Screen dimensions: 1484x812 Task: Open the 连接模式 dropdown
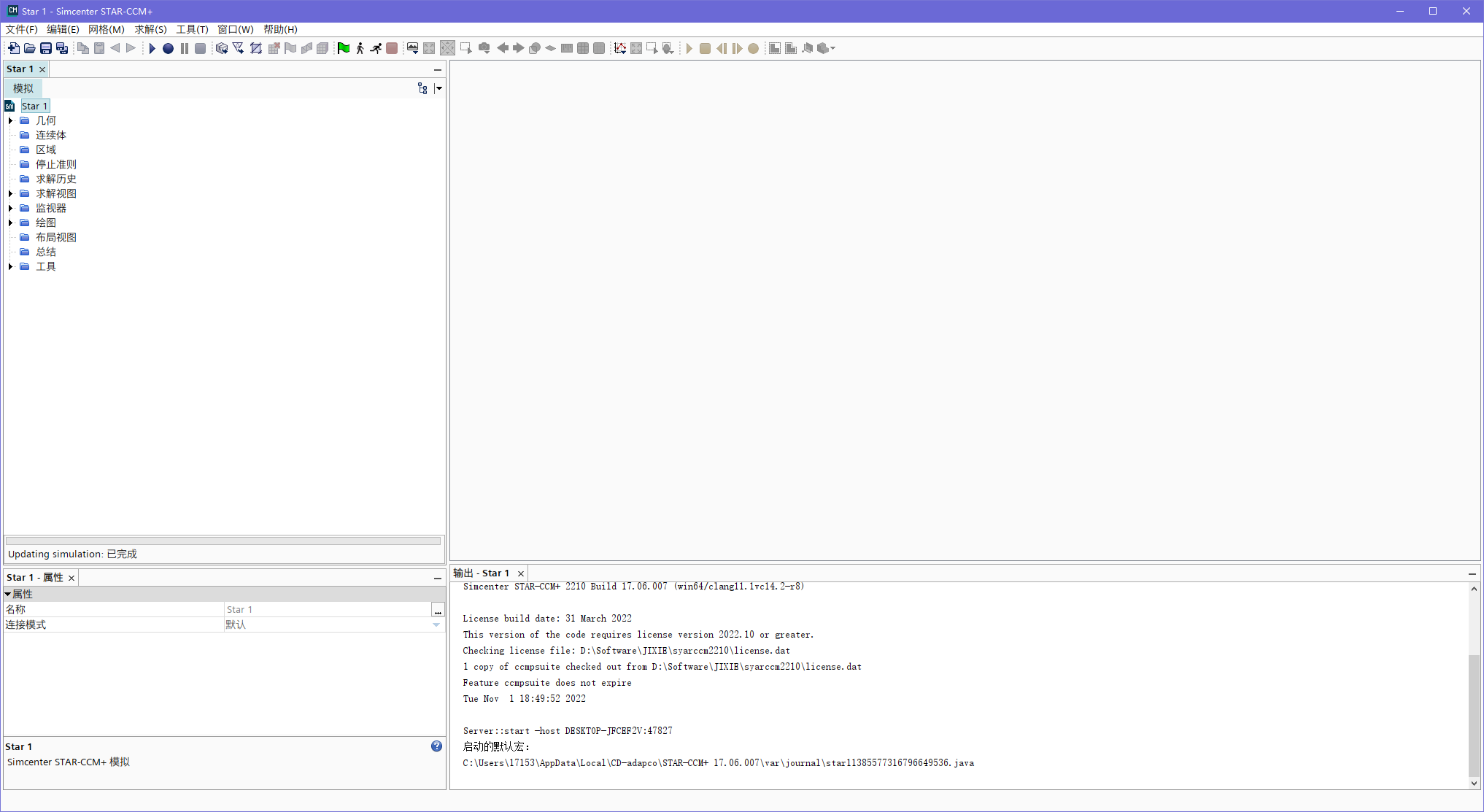pos(436,625)
